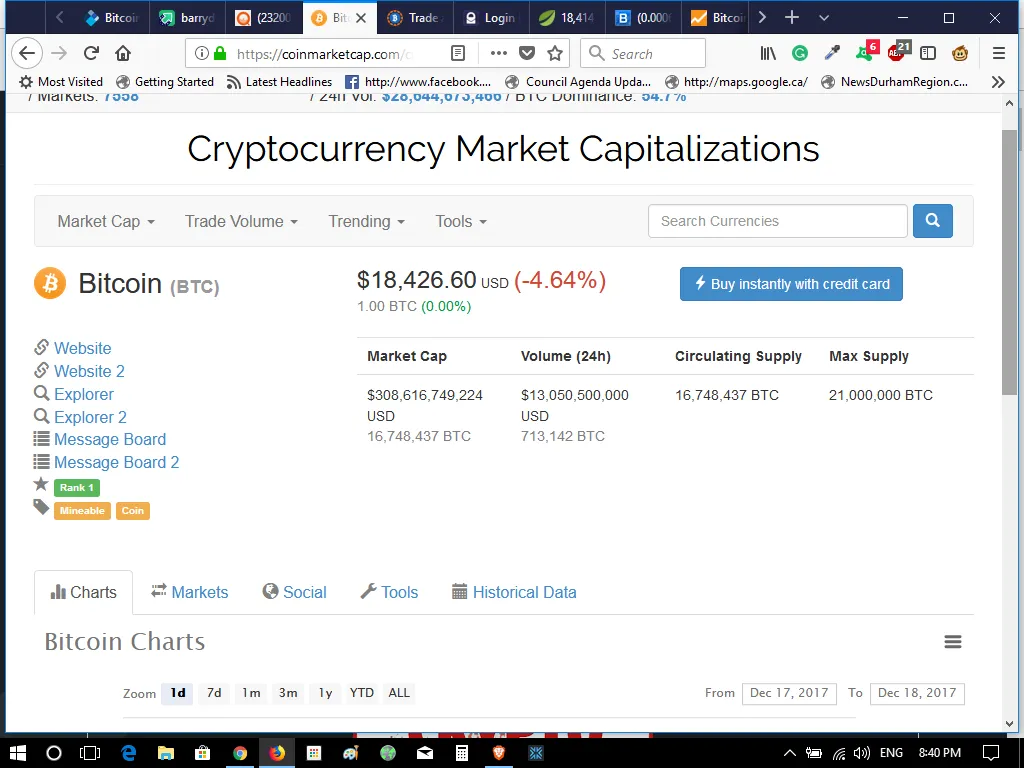
Task: Open the Windows notification center icon
Action: coord(990,753)
